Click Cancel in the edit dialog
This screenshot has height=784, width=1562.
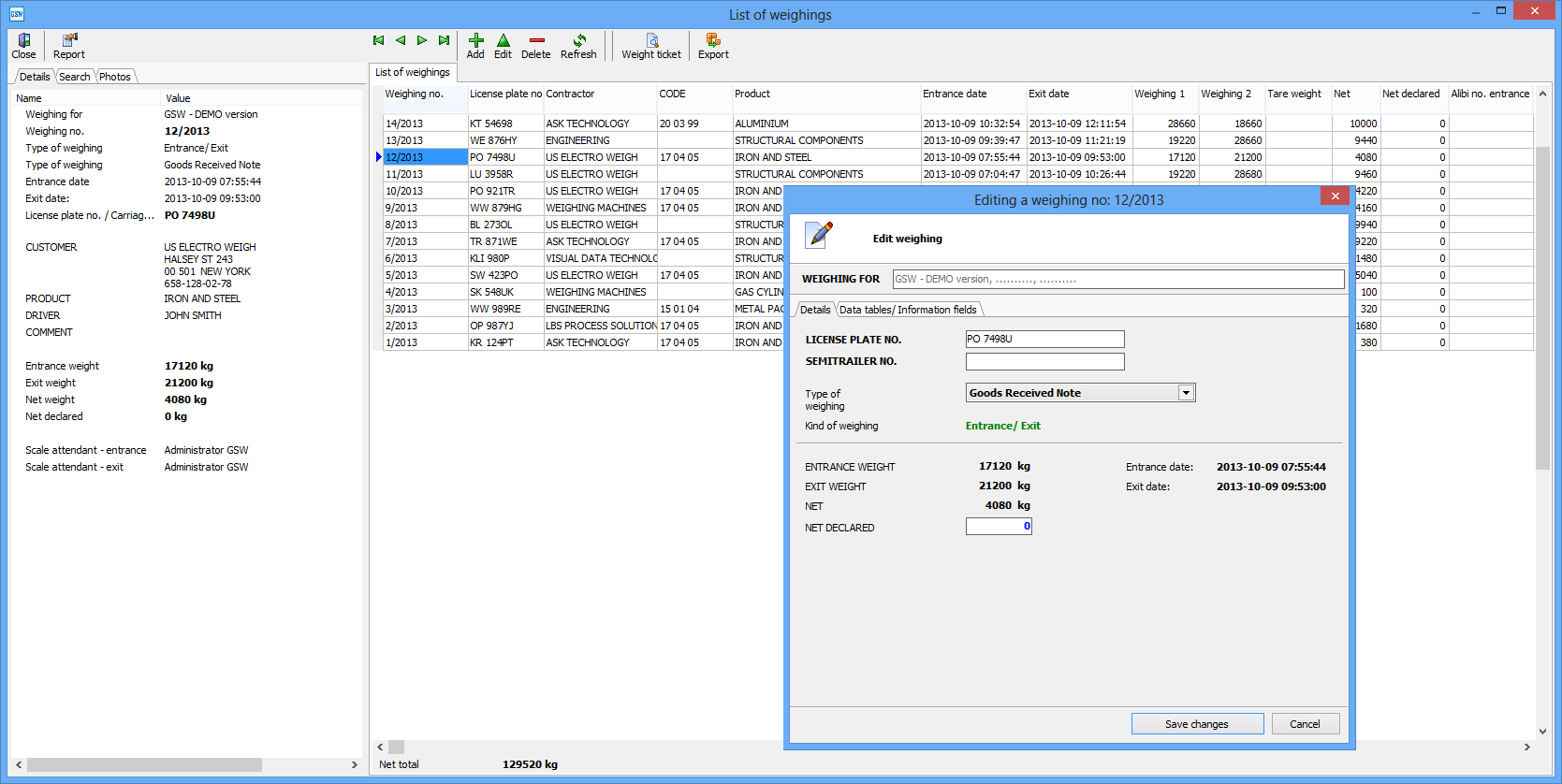[x=1304, y=724]
